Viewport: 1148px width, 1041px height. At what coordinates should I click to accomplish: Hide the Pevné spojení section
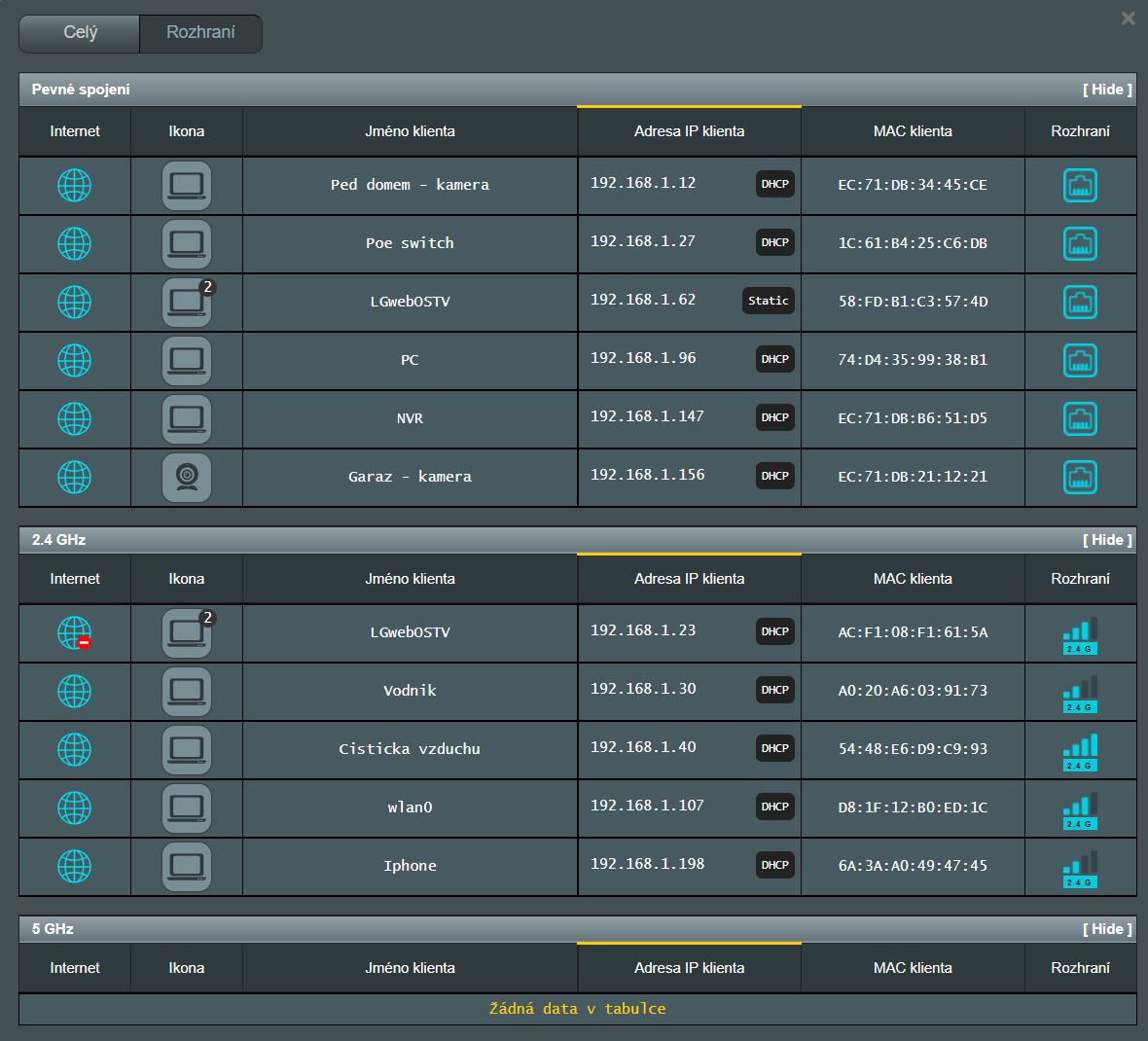(x=1107, y=90)
